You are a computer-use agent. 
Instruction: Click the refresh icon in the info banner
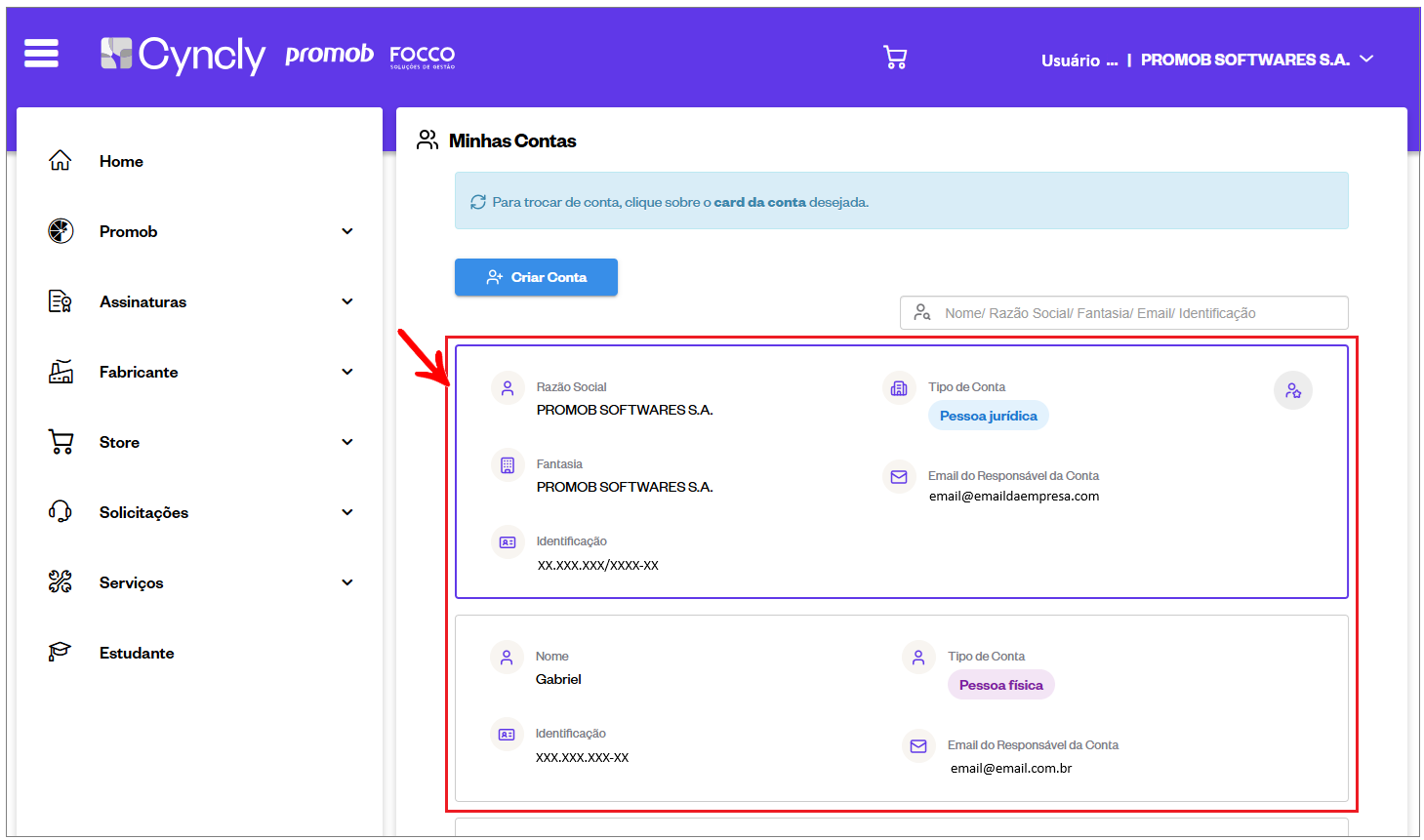(x=478, y=202)
